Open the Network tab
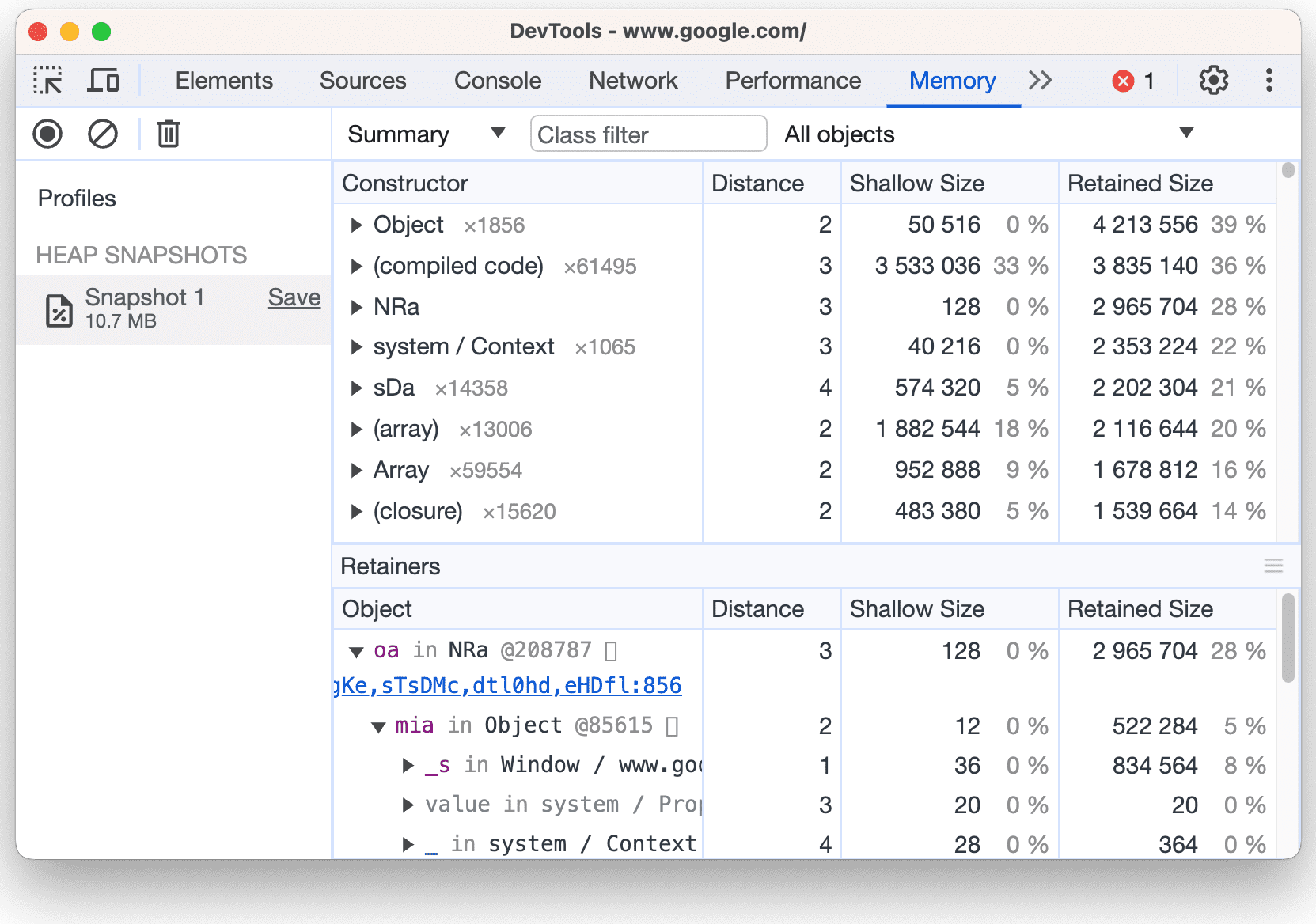 [633, 81]
